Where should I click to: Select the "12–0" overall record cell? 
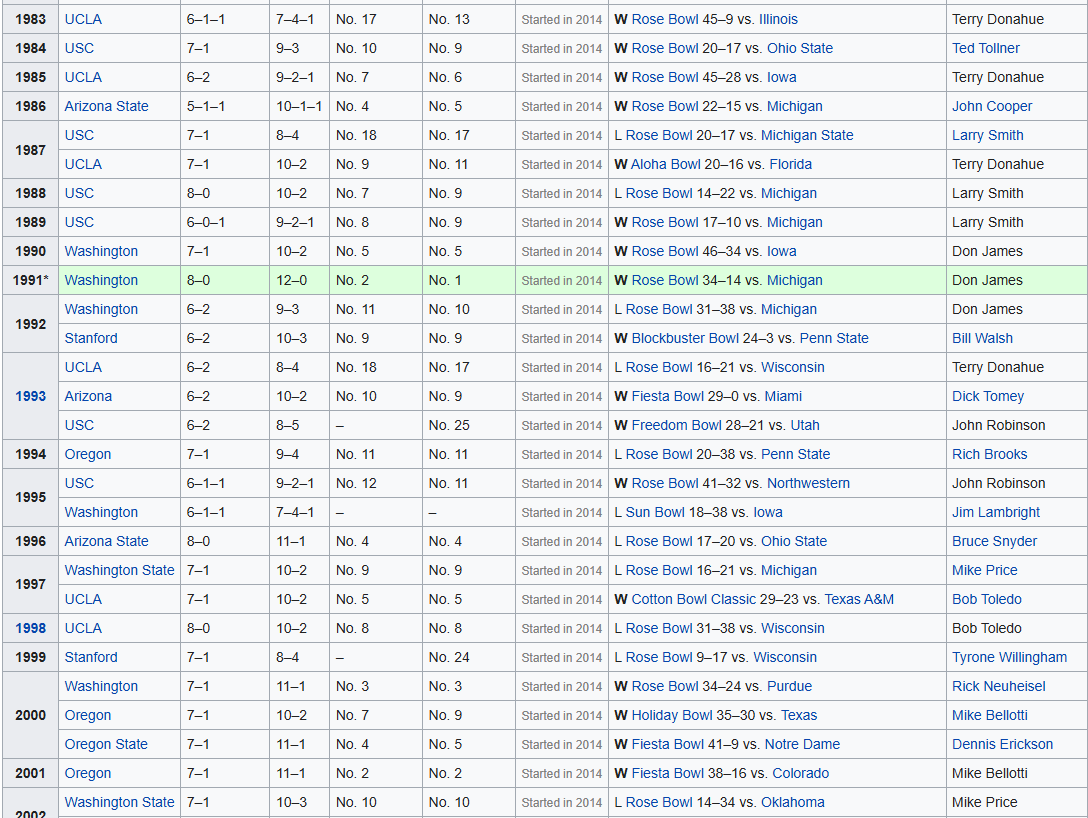pyautogui.click(x=300, y=281)
